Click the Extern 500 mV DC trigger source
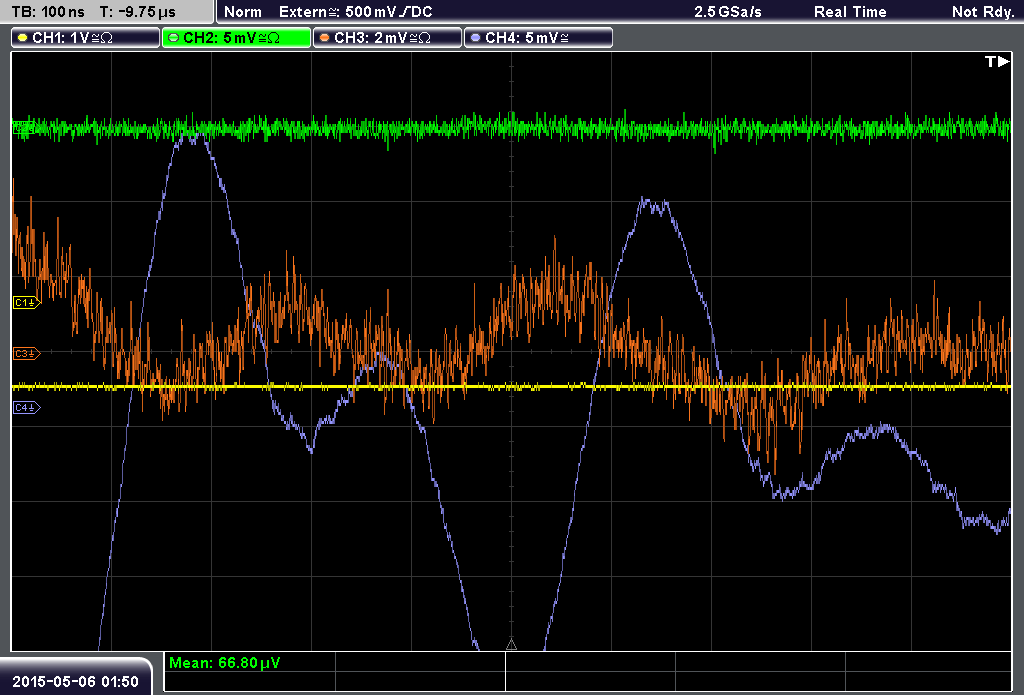The width and height of the screenshot is (1024, 695). [355, 12]
